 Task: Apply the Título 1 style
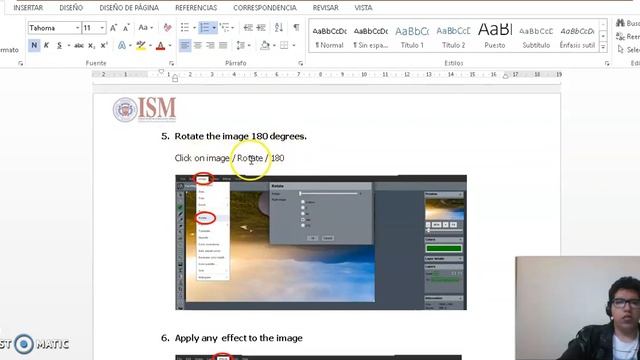pos(412,37)
